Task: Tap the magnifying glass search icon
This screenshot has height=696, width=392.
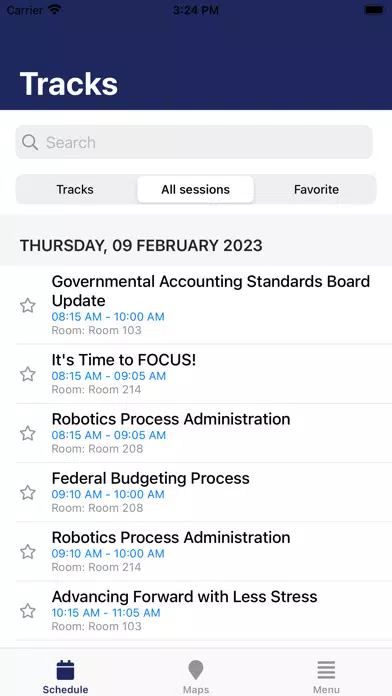Action: (x=30, y=142)
